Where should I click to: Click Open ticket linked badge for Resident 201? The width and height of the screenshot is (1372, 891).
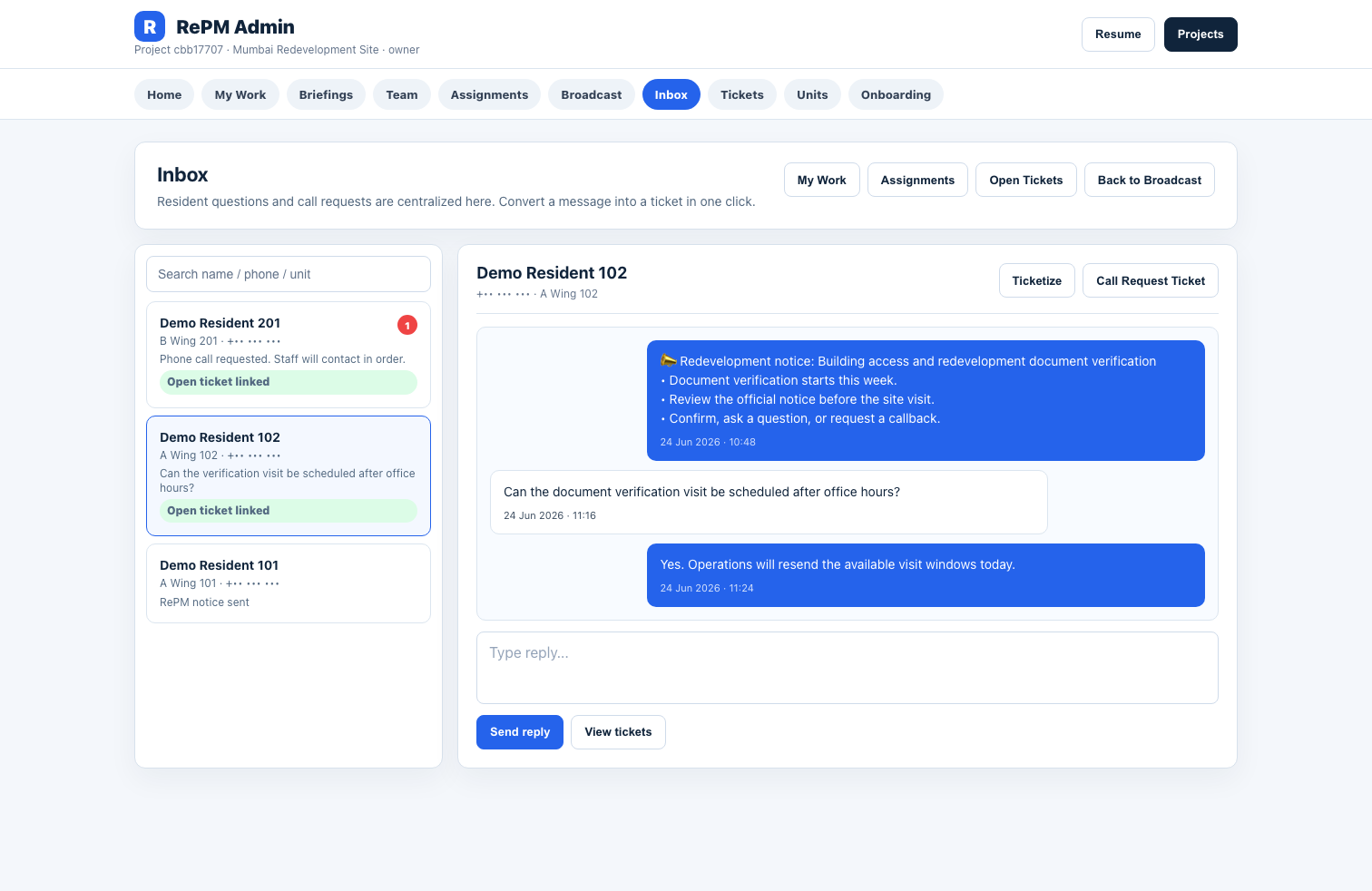click(289, 382)
